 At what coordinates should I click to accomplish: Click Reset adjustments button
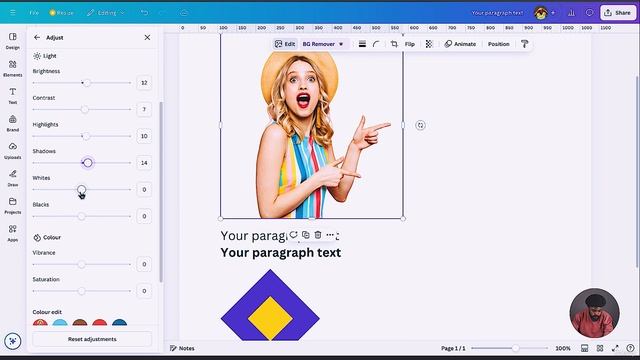[92, 339]
